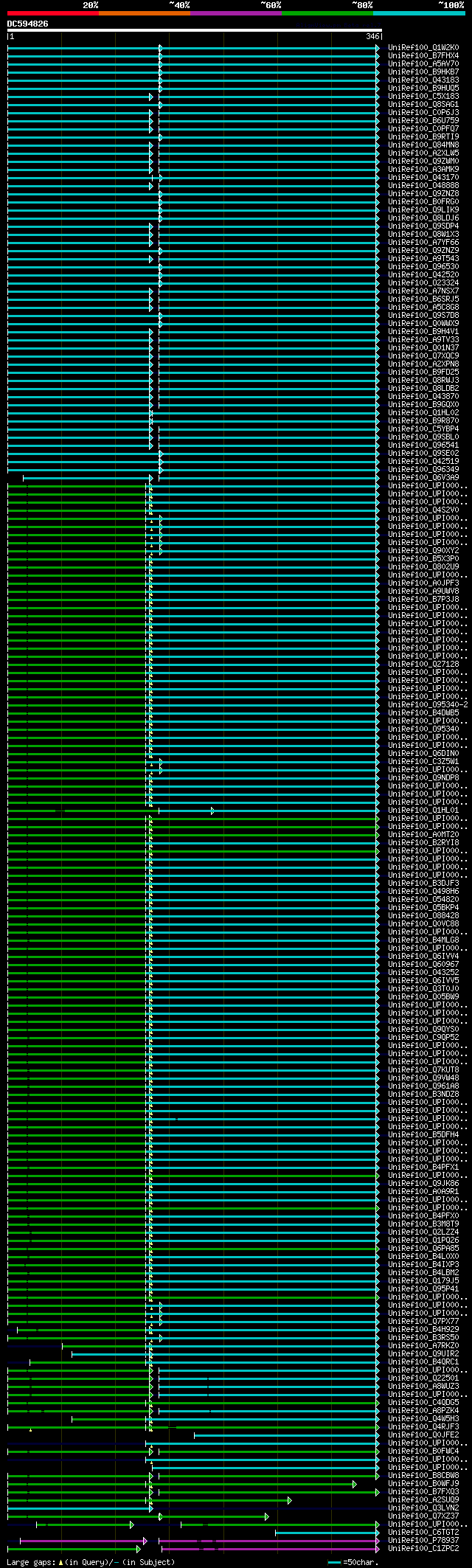Screen dimensions: 472x1568
Task: Select hit label UniRef100_Q96530
Action: click(x=423, y=266)
